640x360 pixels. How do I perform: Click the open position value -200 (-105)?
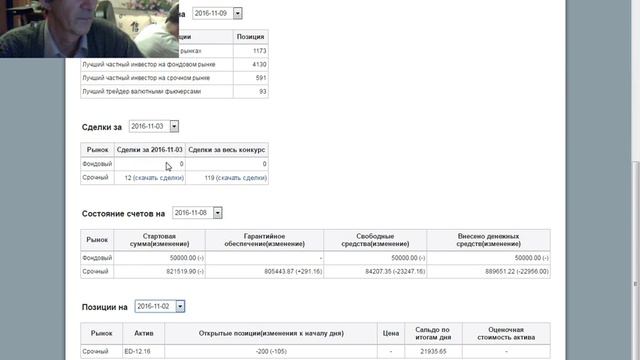[x=271, y=351]
